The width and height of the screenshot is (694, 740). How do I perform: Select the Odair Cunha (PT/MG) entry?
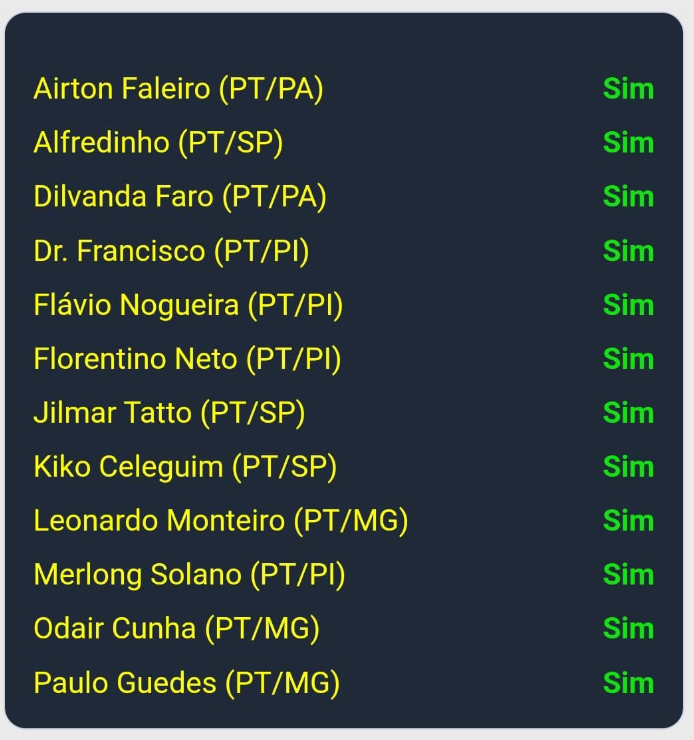(176, 629)
